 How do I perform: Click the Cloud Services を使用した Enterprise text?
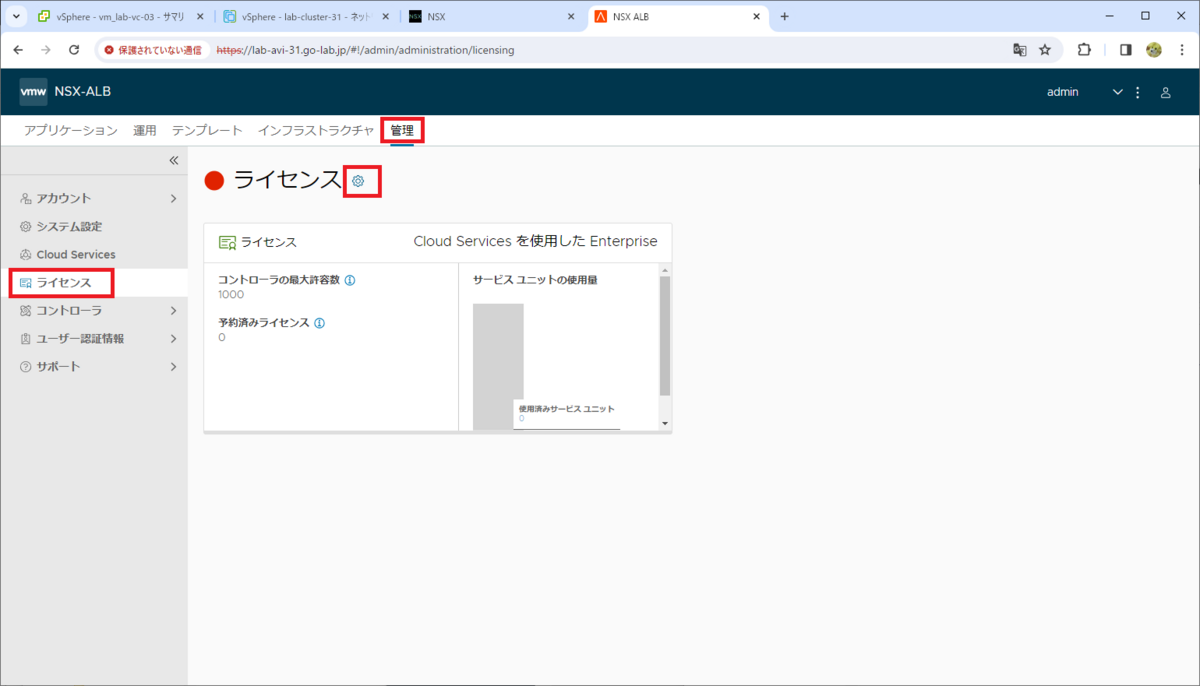point(535,242)
